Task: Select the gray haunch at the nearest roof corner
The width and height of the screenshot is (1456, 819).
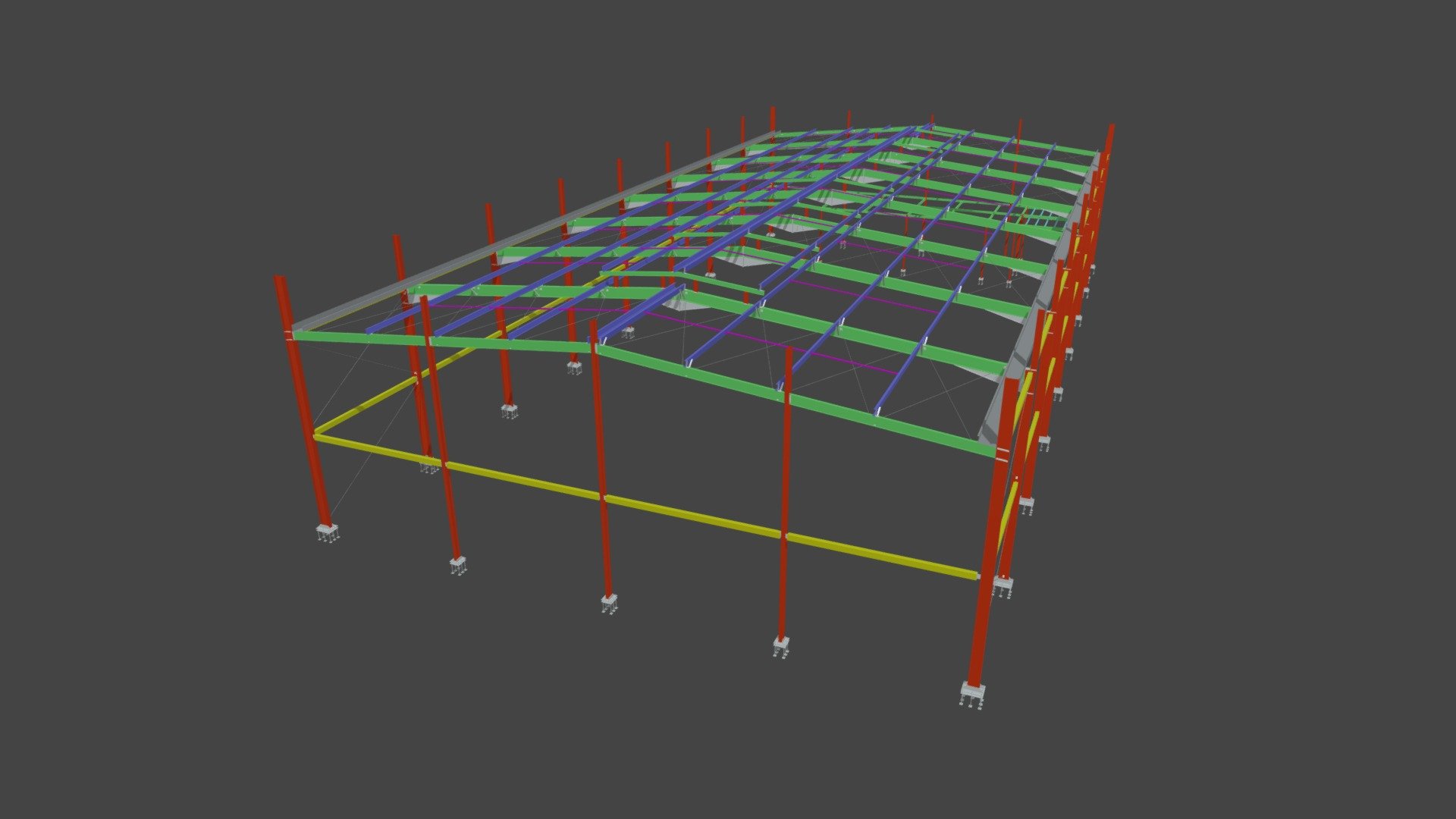Action: (995, 409)
